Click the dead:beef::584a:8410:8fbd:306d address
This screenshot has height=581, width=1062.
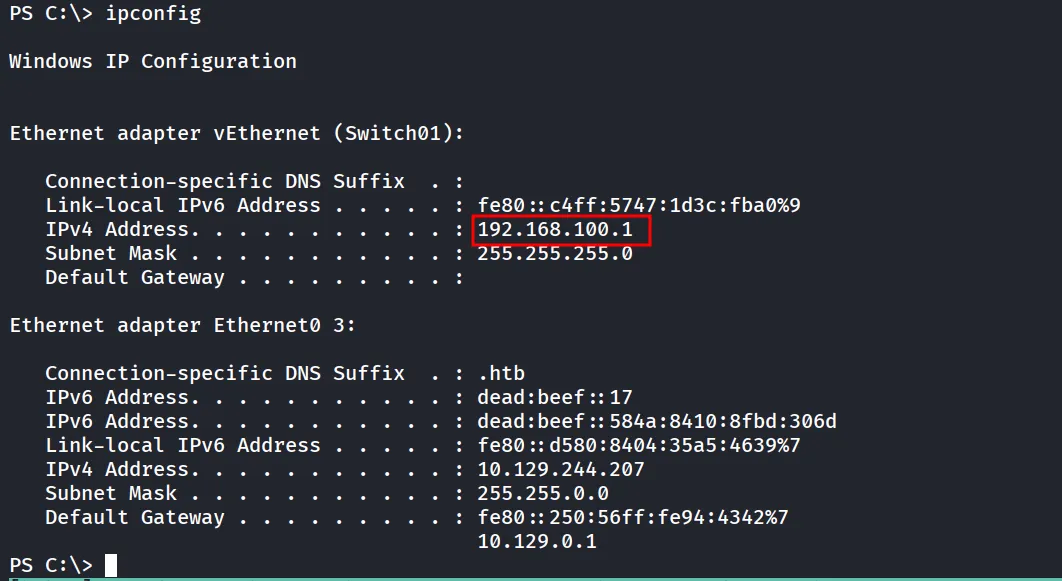(x=657, y=421)
